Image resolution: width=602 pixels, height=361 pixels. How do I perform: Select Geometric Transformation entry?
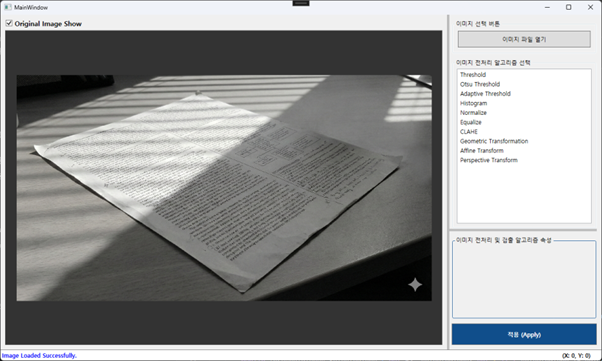[x=494, y=141]
